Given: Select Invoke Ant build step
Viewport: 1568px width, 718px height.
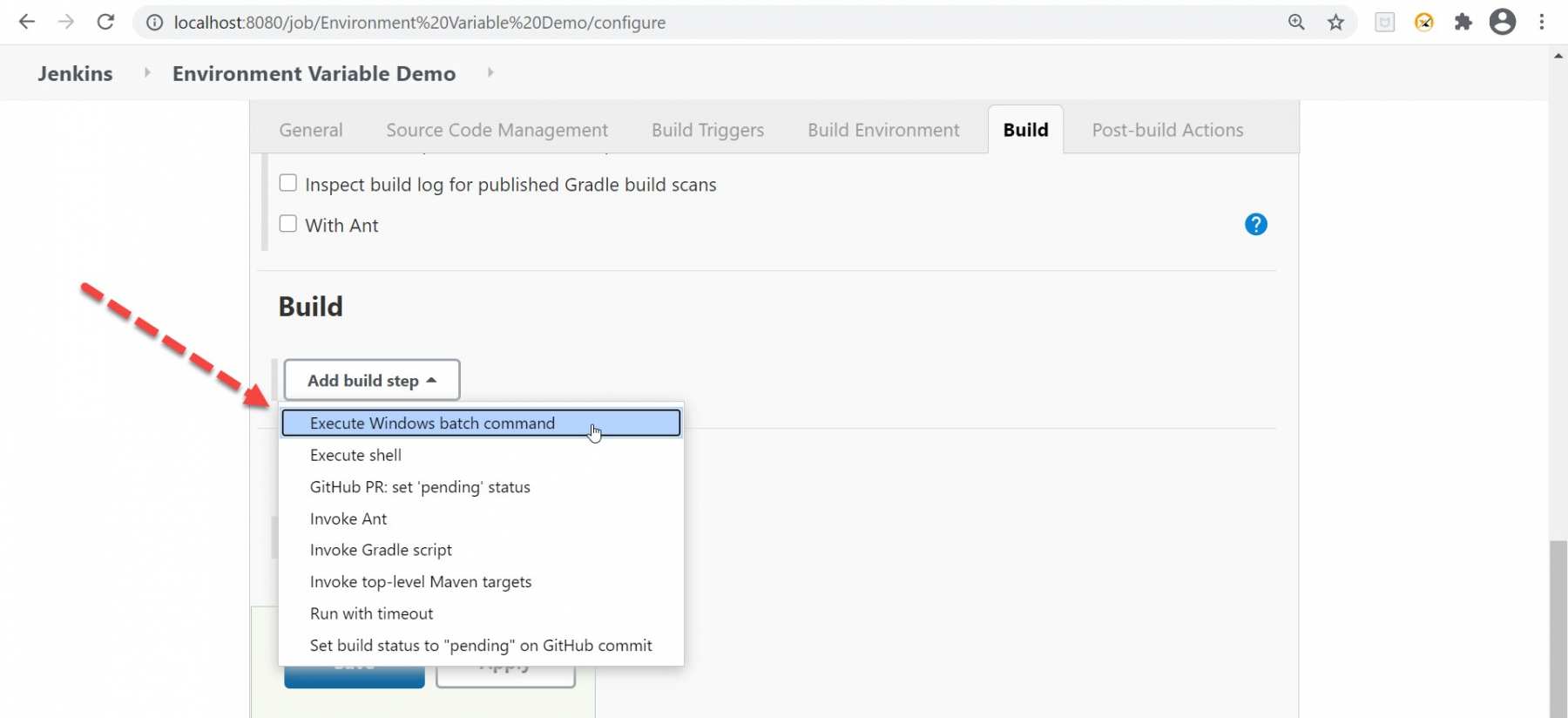Looking at the screenshot, I should [481, 518].
